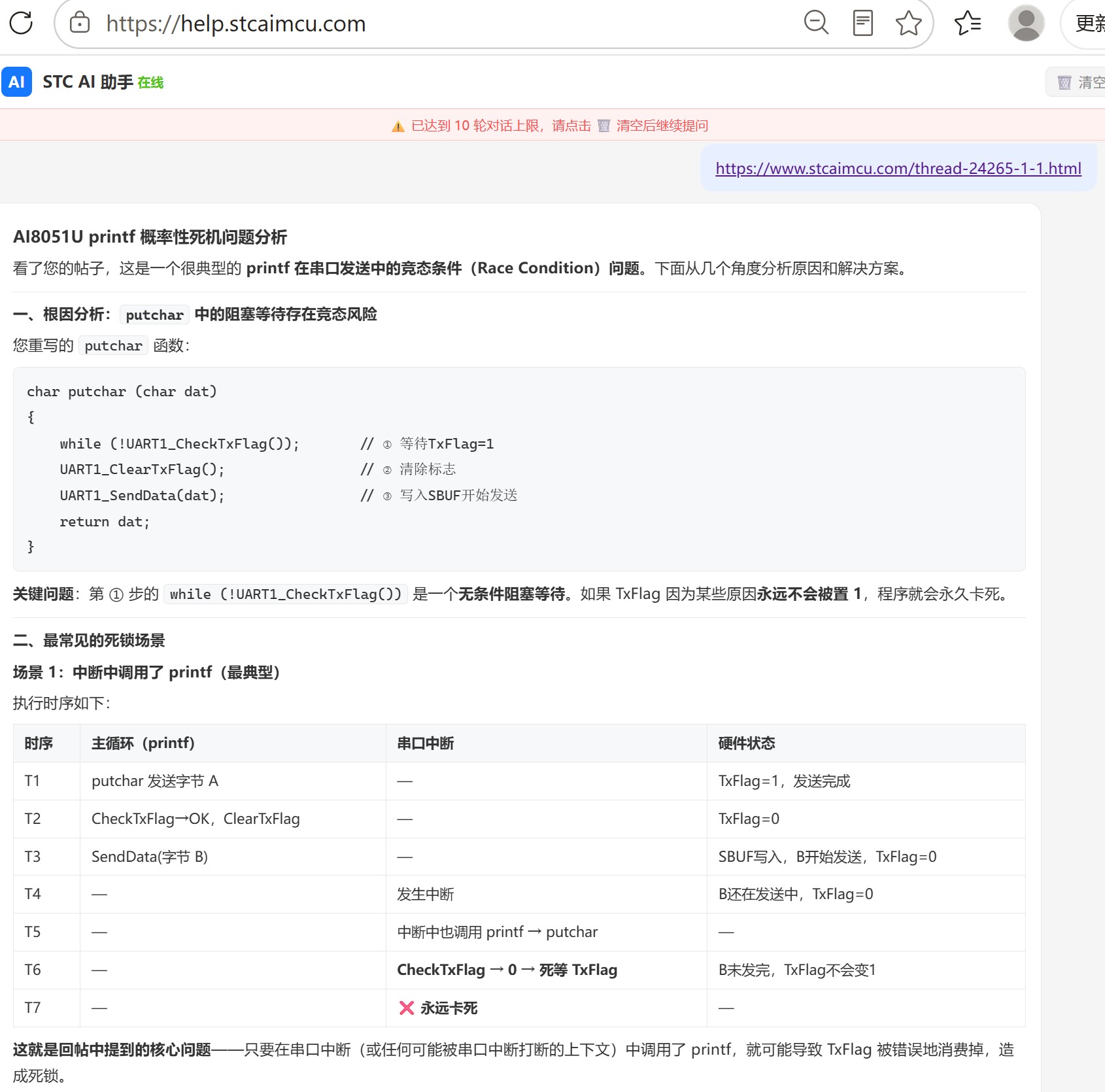The width and height of the screenshot is (1105, 1092).
Task: Click comment 等待TxFlag=1
Action: coord(447,443)
